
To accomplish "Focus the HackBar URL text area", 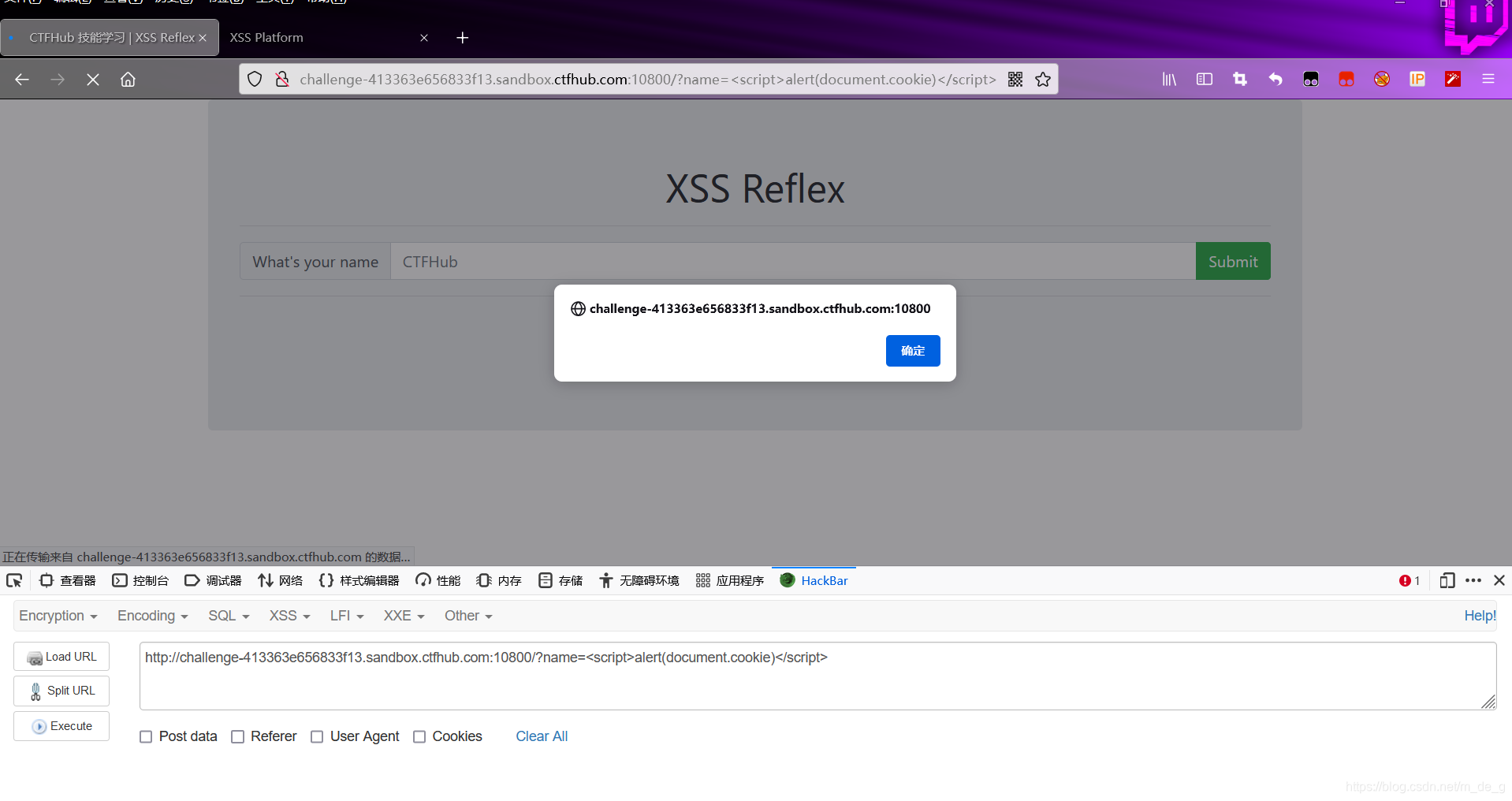I will click(x=817, y=676).
